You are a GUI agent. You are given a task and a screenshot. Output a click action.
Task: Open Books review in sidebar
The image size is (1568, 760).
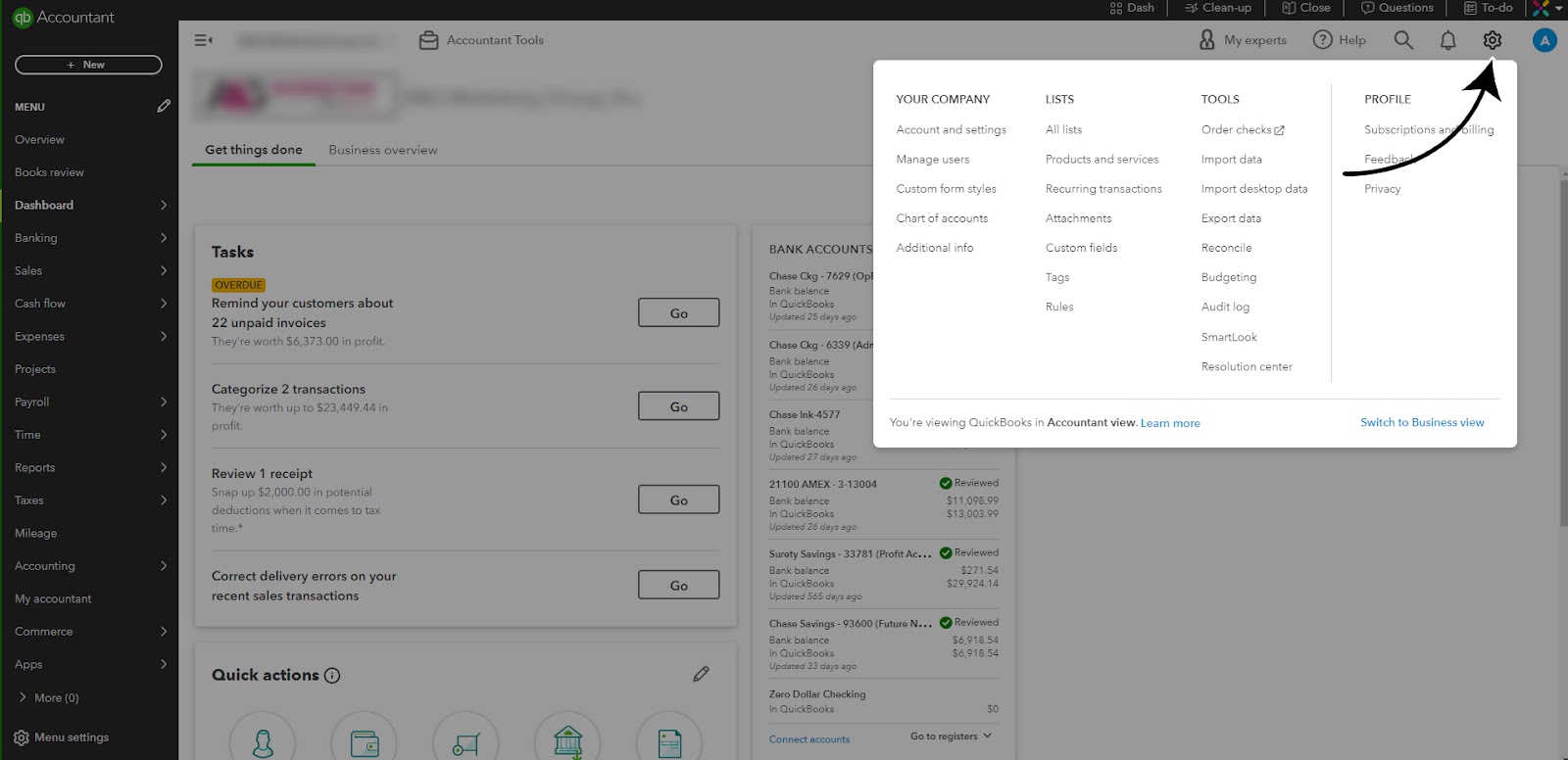click(x=49, y=172)
